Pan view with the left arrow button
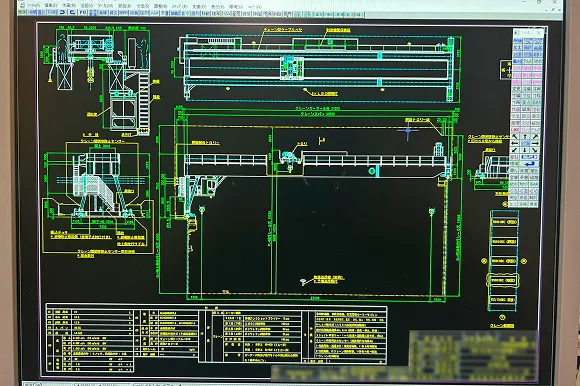This screenshot has height=386, width=580. tap(515, 143)
